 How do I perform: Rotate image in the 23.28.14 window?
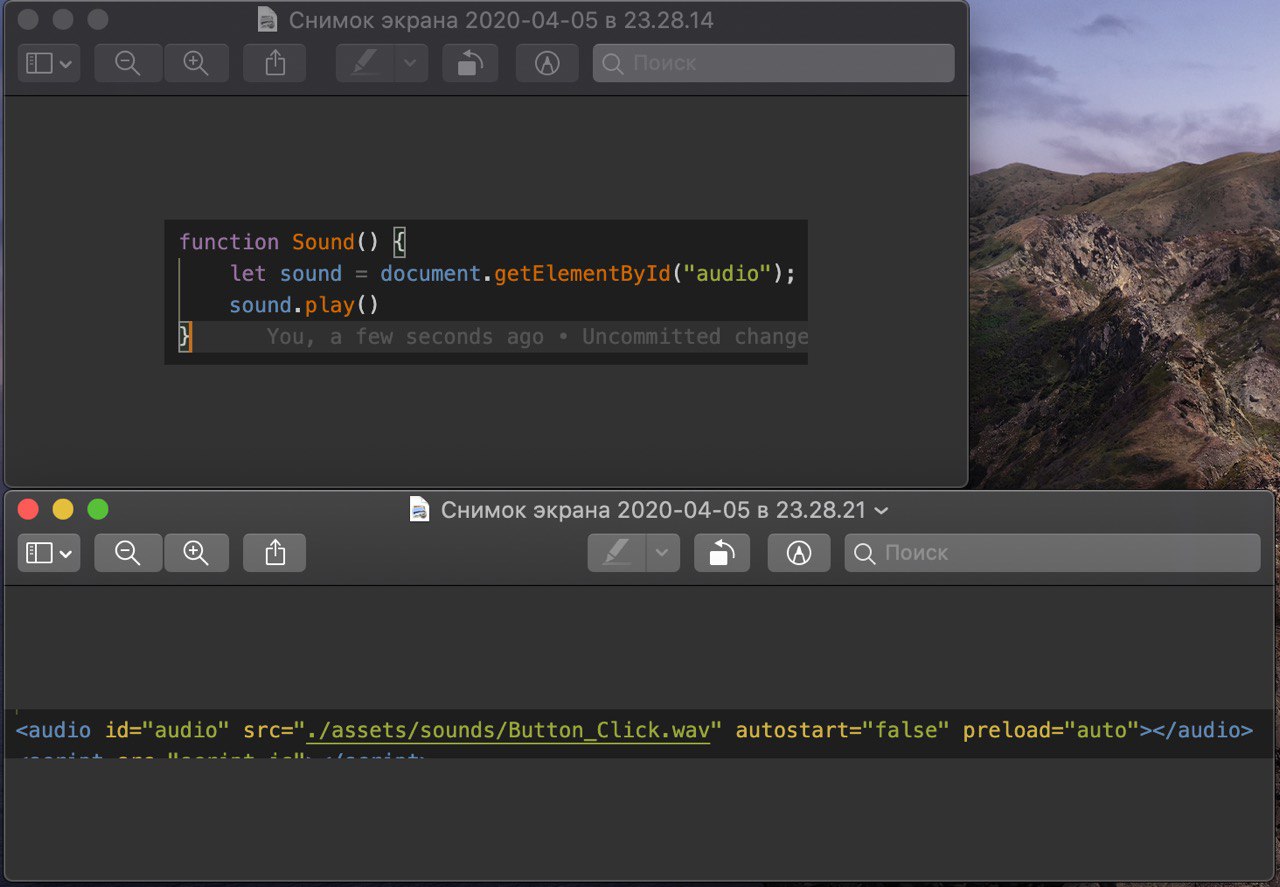pos(470,63)
